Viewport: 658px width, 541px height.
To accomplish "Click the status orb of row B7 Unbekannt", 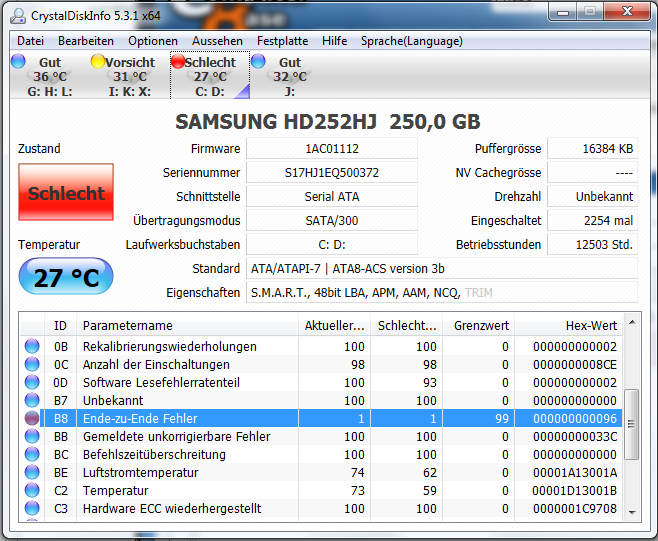I will [32, 400].
